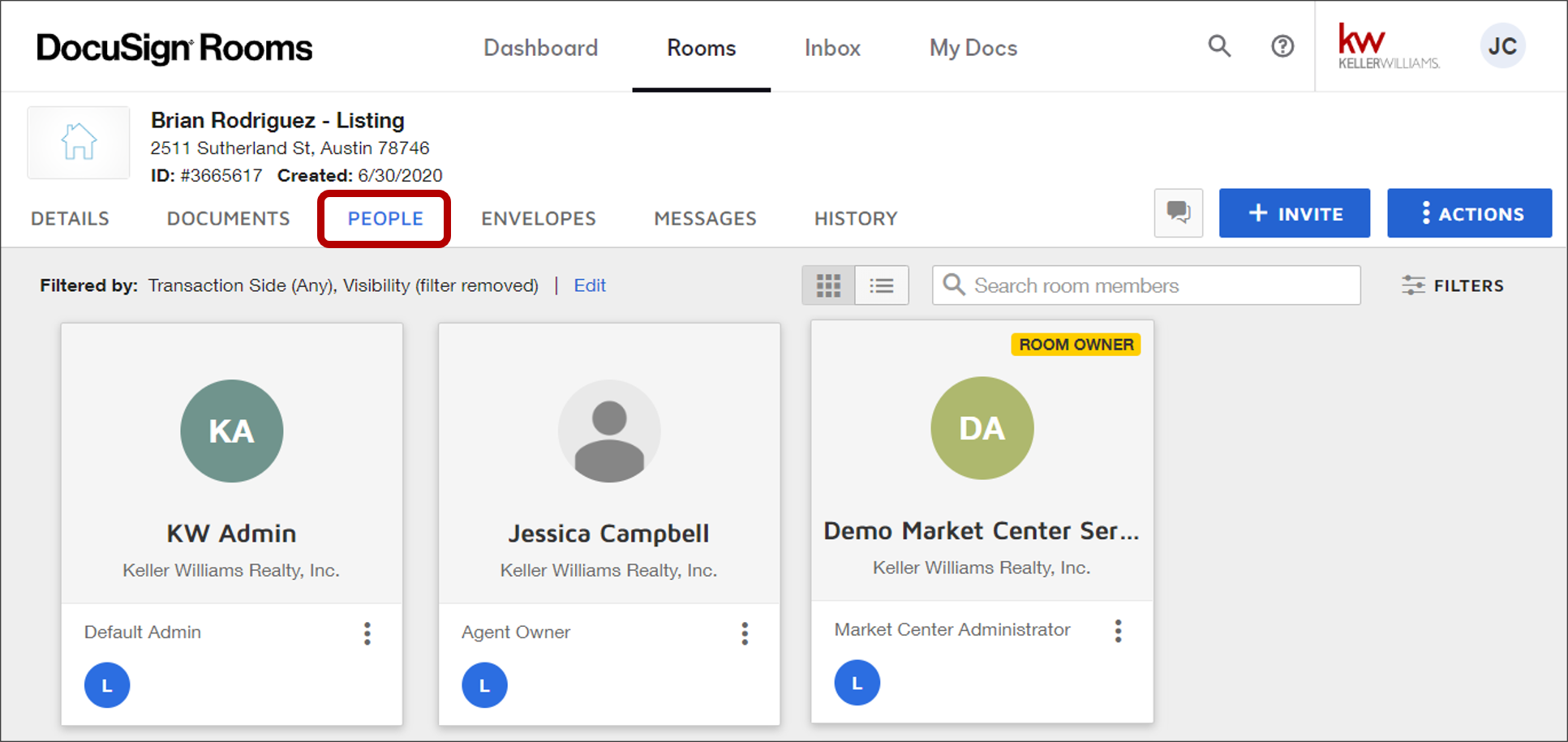Open the room chat bubble icon
The height and width of the screenshot is (742, 1568).
[x=1179, y=213]
